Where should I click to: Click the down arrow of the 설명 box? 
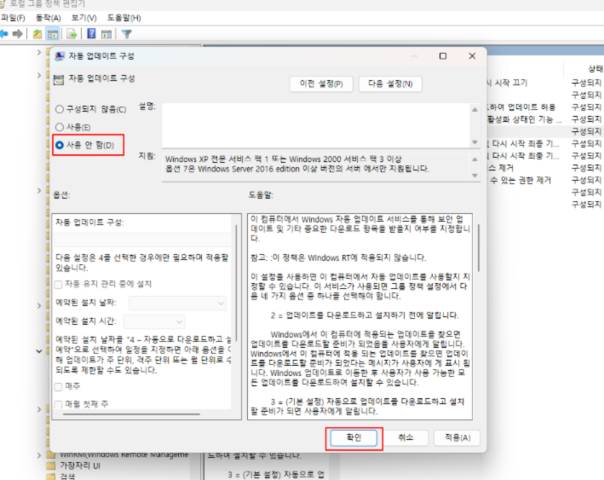pyautogui.click(x=475, y=142)
